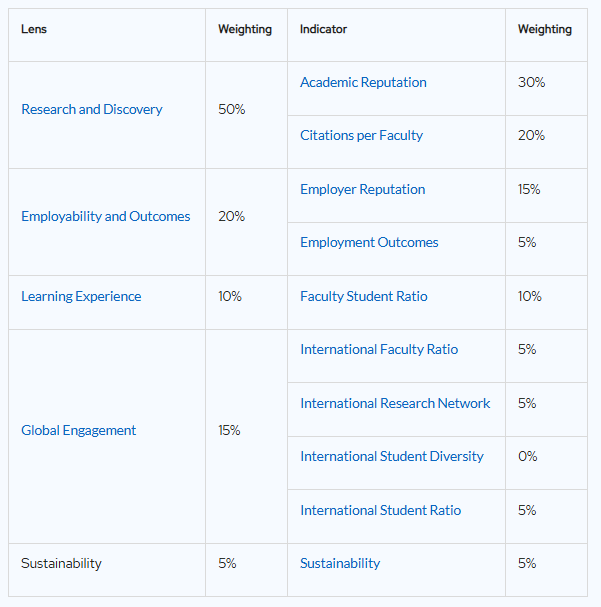601x607 pixels.
Task: Click the Employability and Outcomes link
Action: coord(105,216)
